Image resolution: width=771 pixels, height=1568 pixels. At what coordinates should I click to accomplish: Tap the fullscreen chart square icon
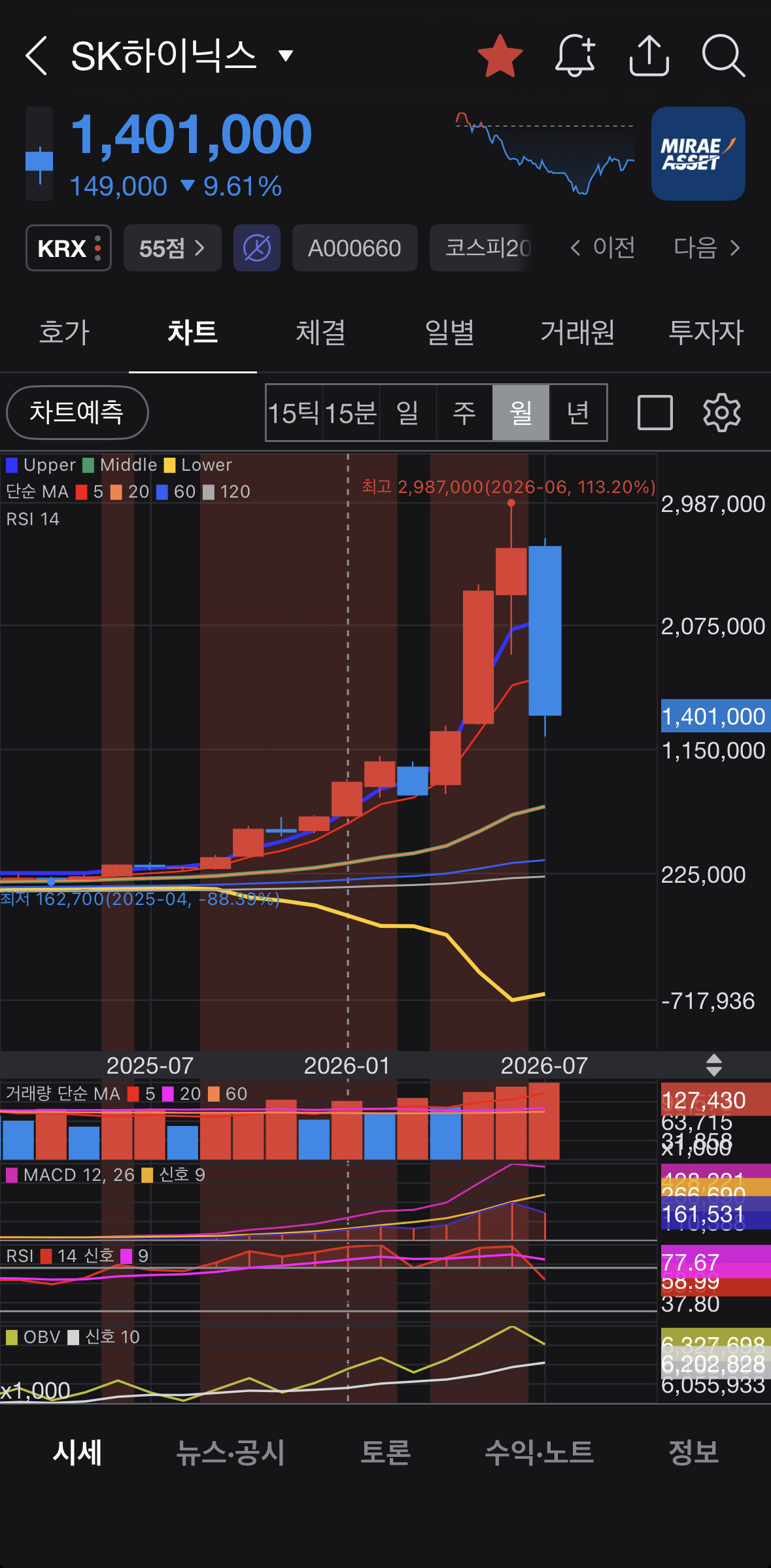tap(655, 413)
